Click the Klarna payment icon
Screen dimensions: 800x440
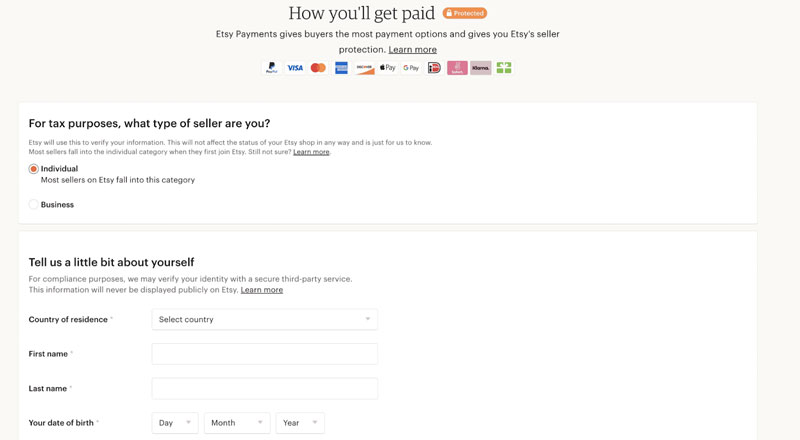(481, 68)
